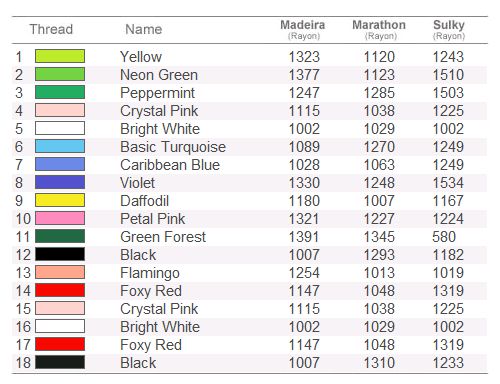Click the Daffodil yellow swatch

(60, 200)
